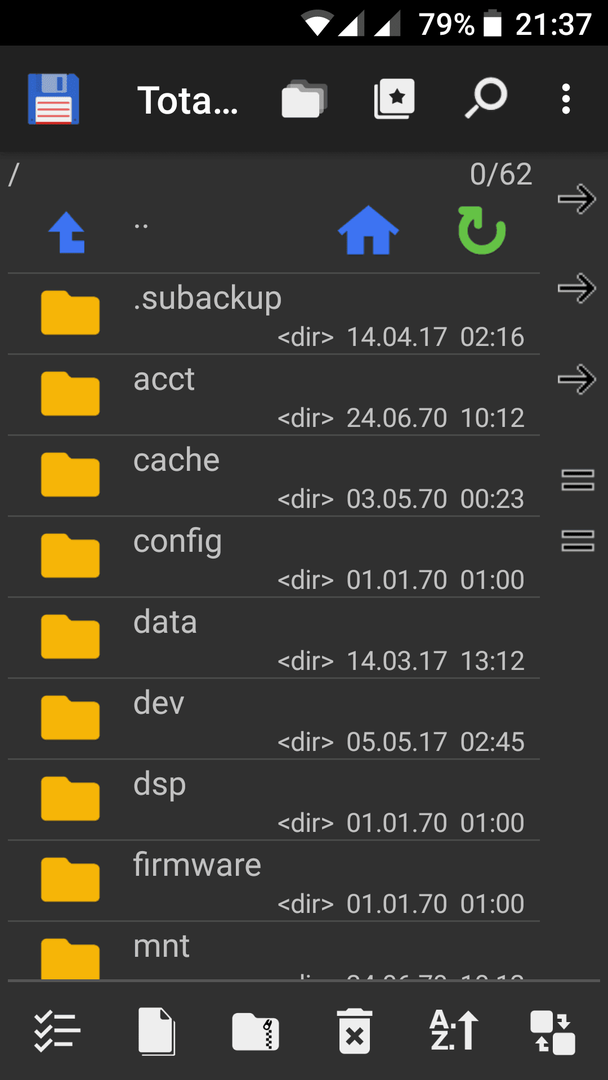
Task: Tap the Total Commander floppy disk icon
Action: [x=54, y=99]
